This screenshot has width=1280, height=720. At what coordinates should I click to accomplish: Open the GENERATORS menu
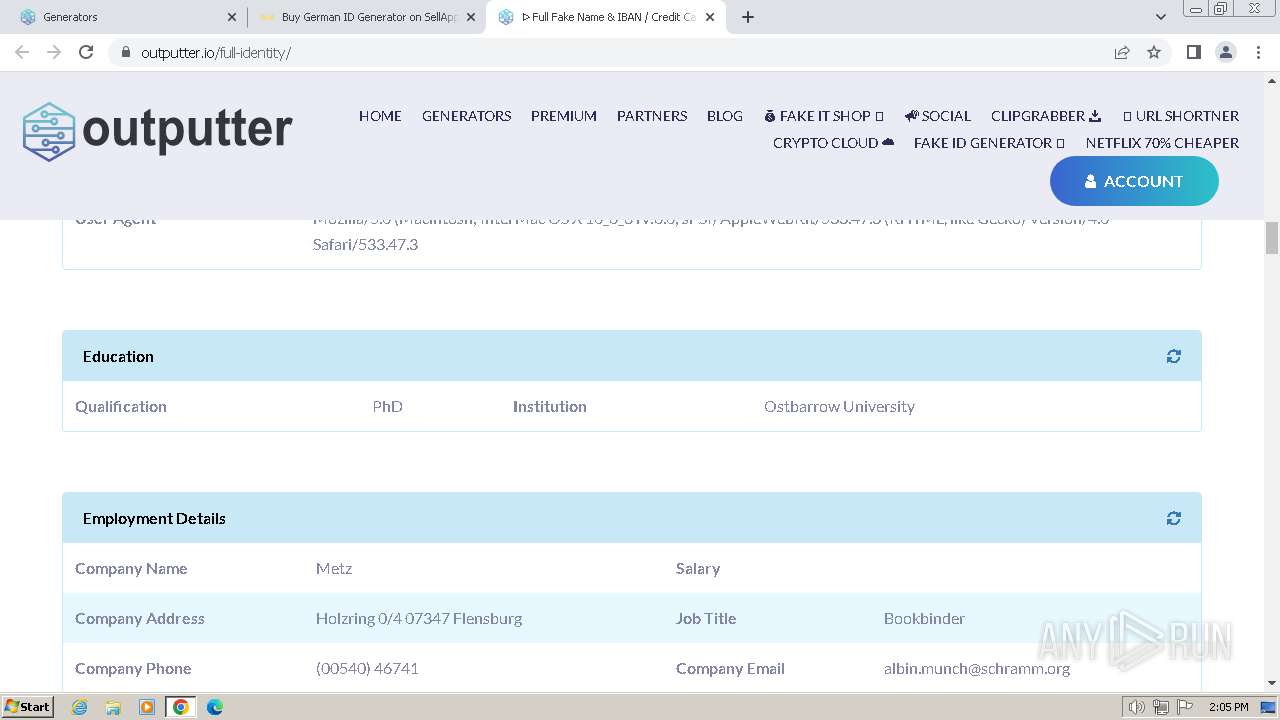(466, 116)
